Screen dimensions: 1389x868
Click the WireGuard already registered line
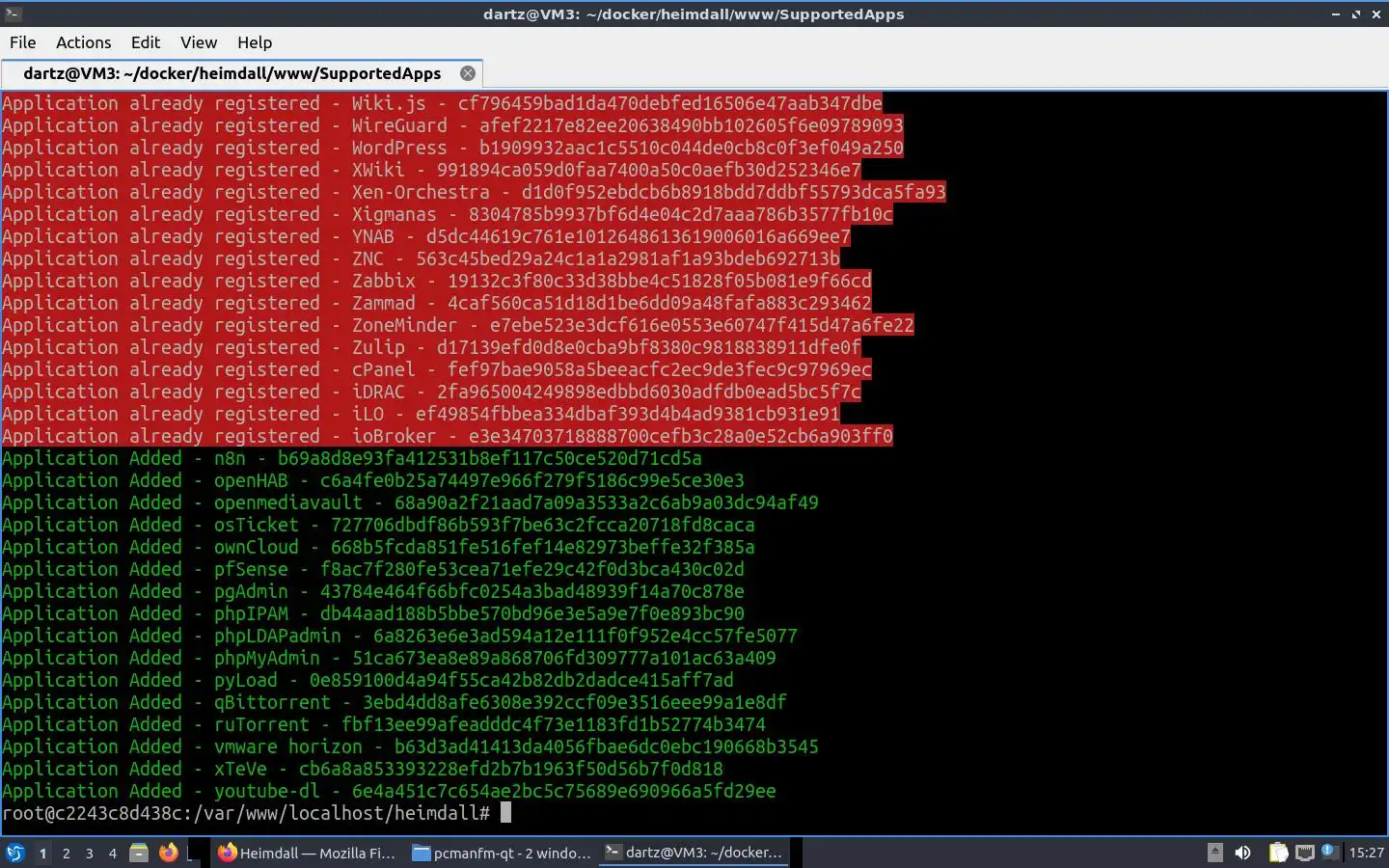pos(452,125)
